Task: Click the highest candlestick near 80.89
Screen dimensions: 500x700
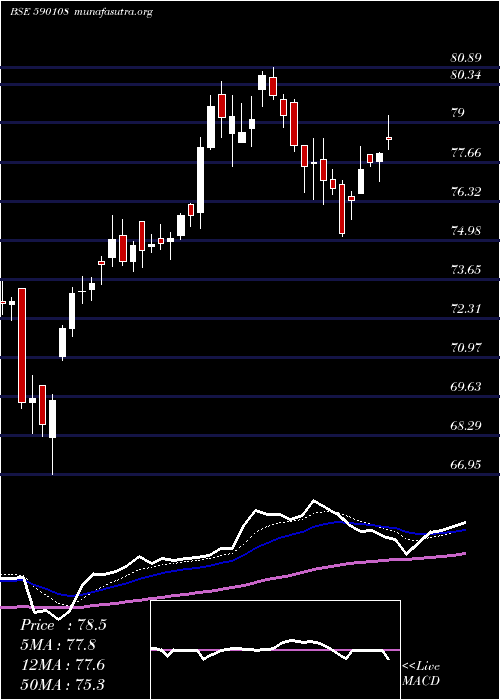Action: coord(273,85)
